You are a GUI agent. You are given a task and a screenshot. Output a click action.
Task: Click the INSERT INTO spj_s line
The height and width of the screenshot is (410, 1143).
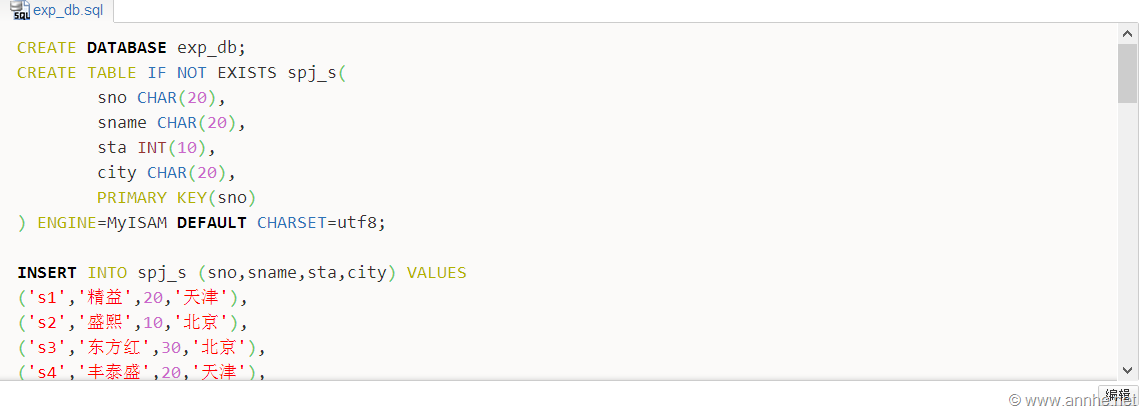click(241, 272)
